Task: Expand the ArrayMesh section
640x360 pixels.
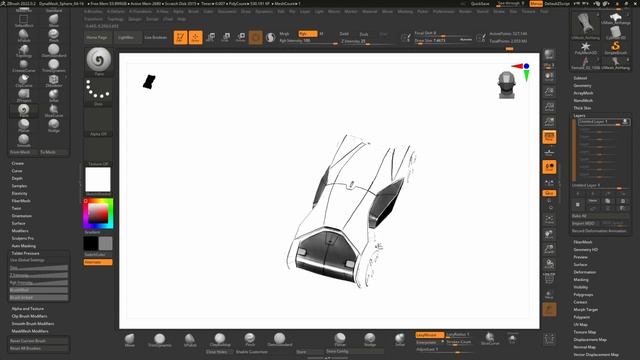Action: tap(583, 93)
